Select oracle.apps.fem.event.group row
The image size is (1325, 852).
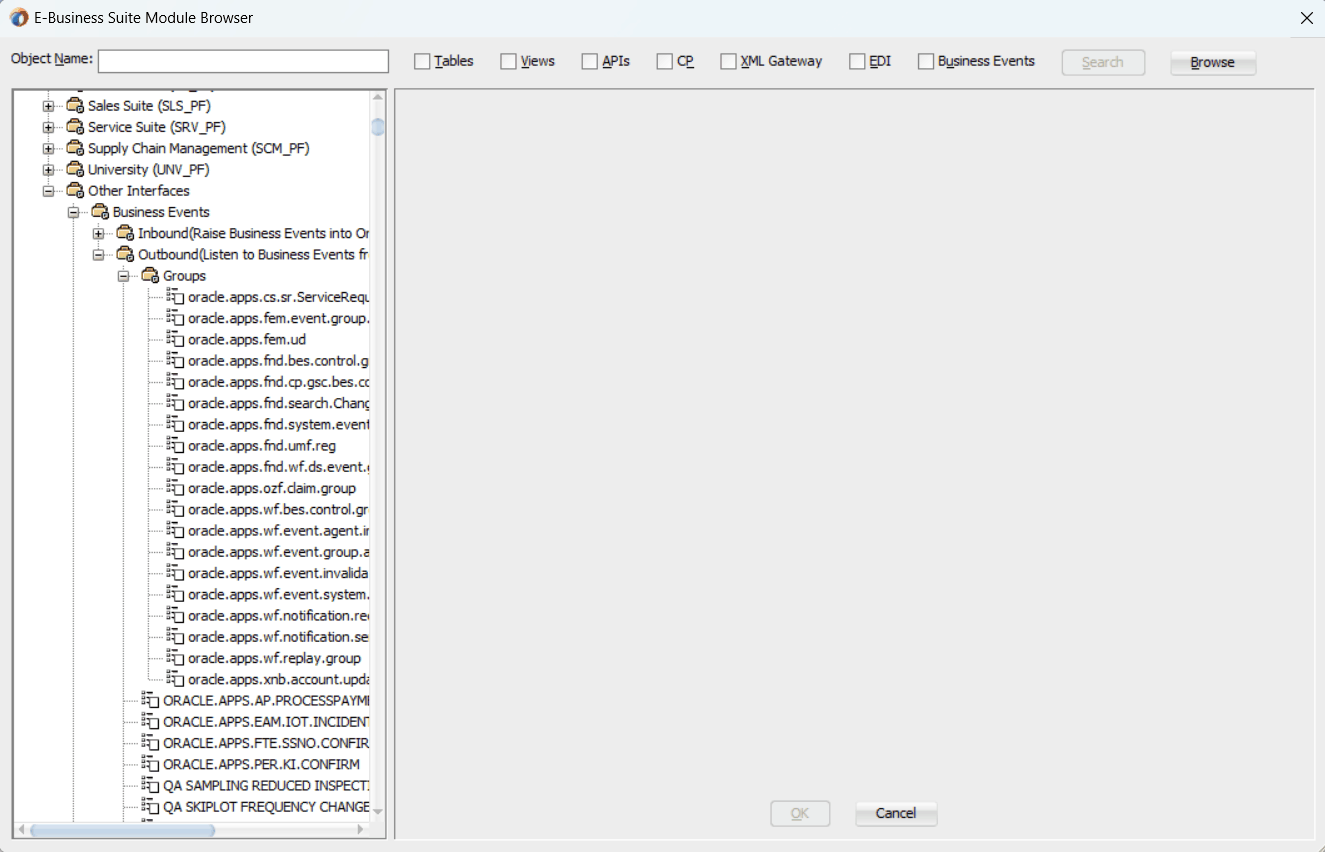tap(268, 318)
